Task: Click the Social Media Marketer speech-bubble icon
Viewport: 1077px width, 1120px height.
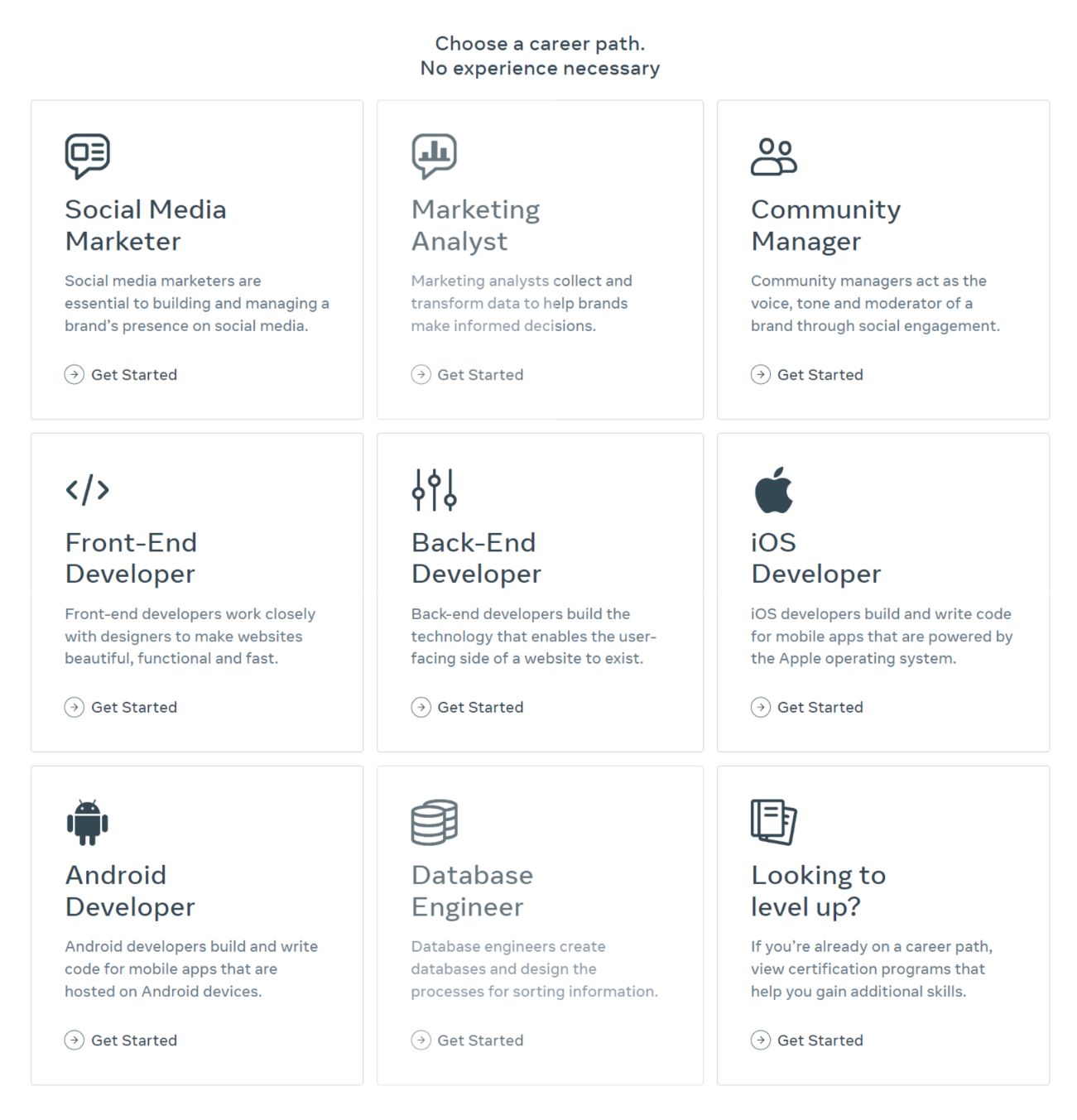Action: [x=87, y=156]
